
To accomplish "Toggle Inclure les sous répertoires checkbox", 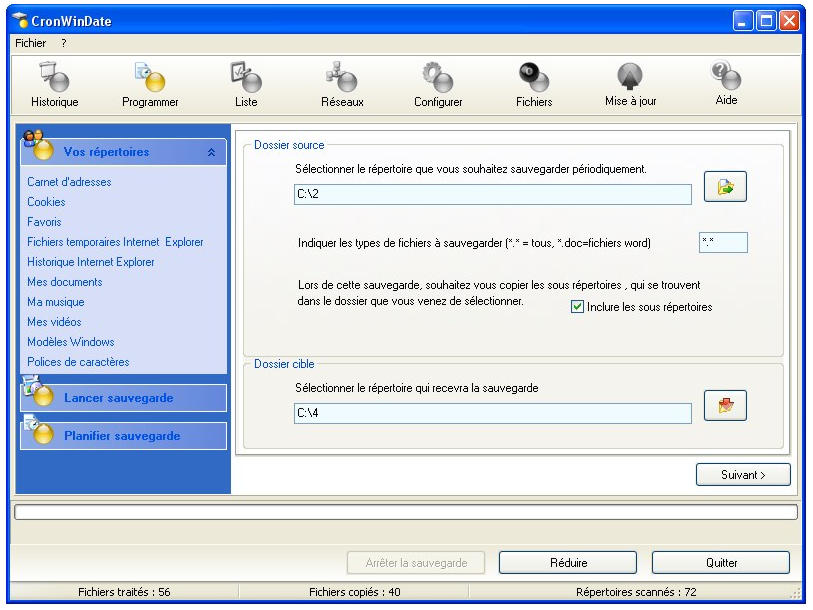I will (x=577, y=307).
